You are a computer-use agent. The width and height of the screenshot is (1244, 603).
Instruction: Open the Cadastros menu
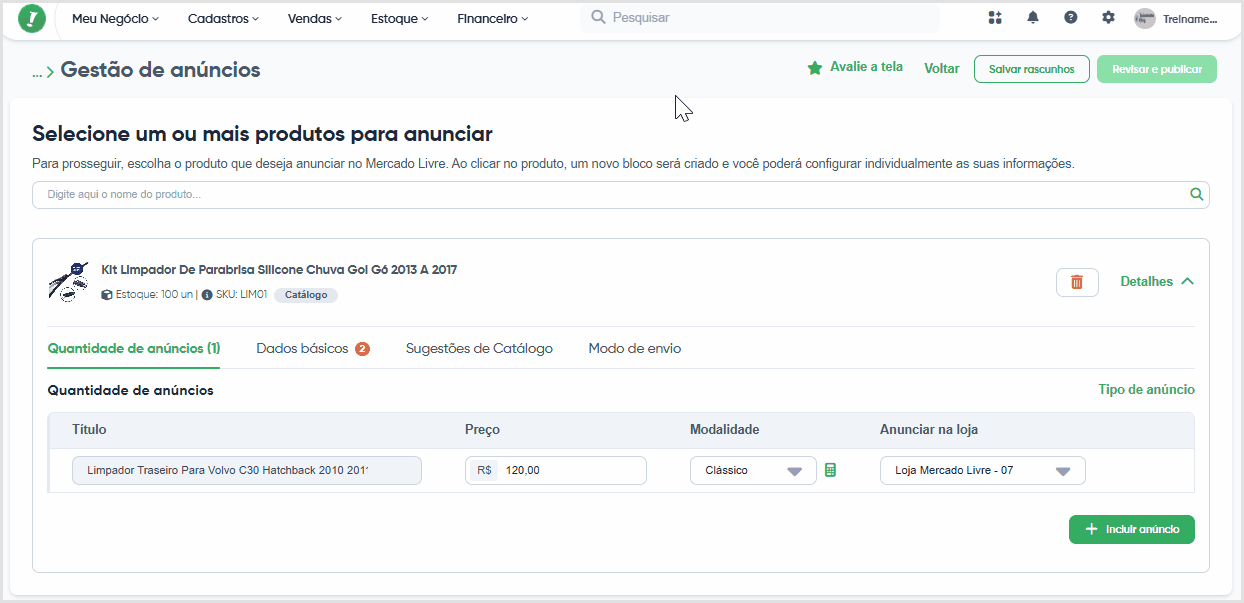(223, 18)
